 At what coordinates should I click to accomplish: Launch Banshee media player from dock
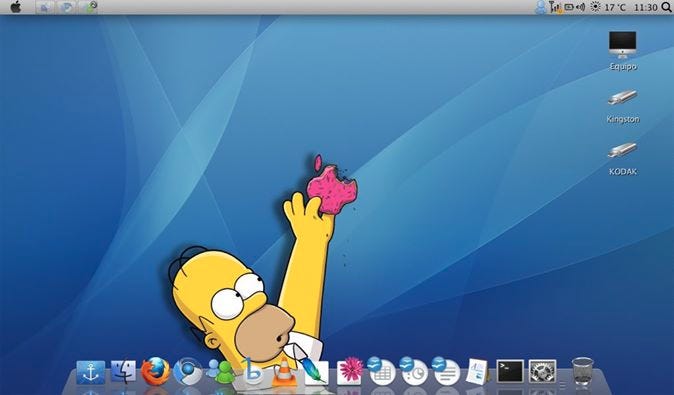coord(253,371)
